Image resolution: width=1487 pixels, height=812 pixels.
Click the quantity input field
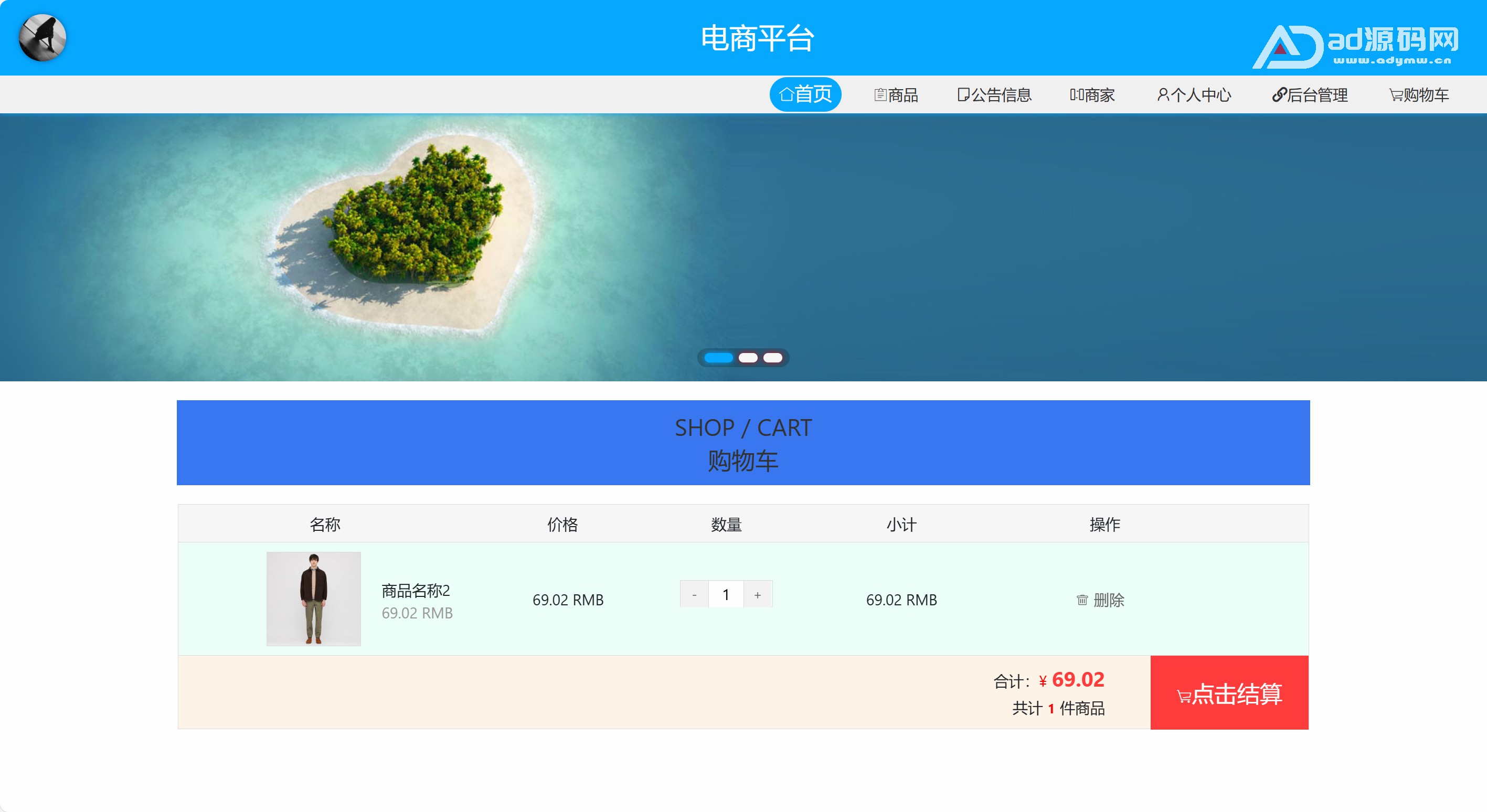click(726, 594)
